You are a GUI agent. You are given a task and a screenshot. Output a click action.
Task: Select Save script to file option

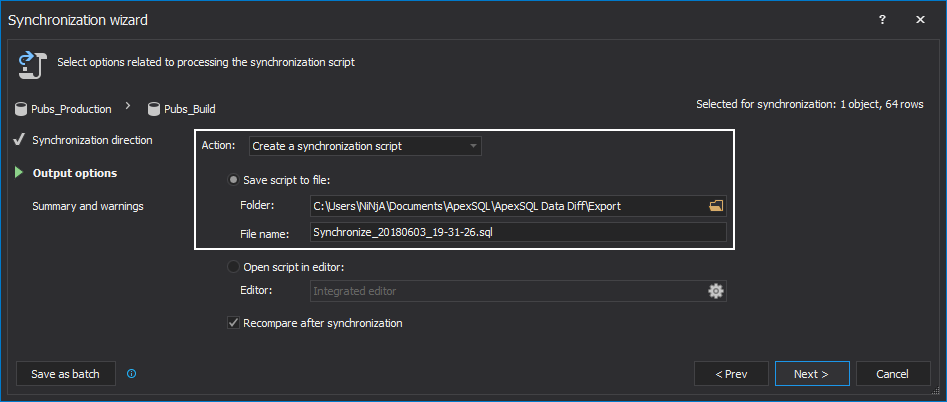click(235, 180)
